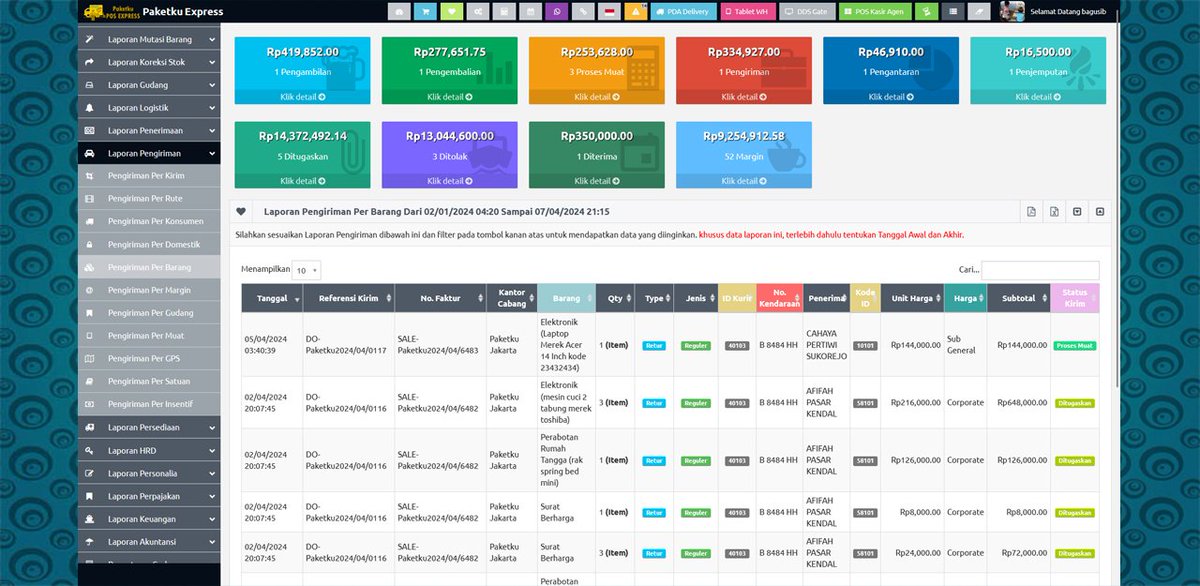
Task: Expand Laporan Personalia menu
Action: point(149,474)
